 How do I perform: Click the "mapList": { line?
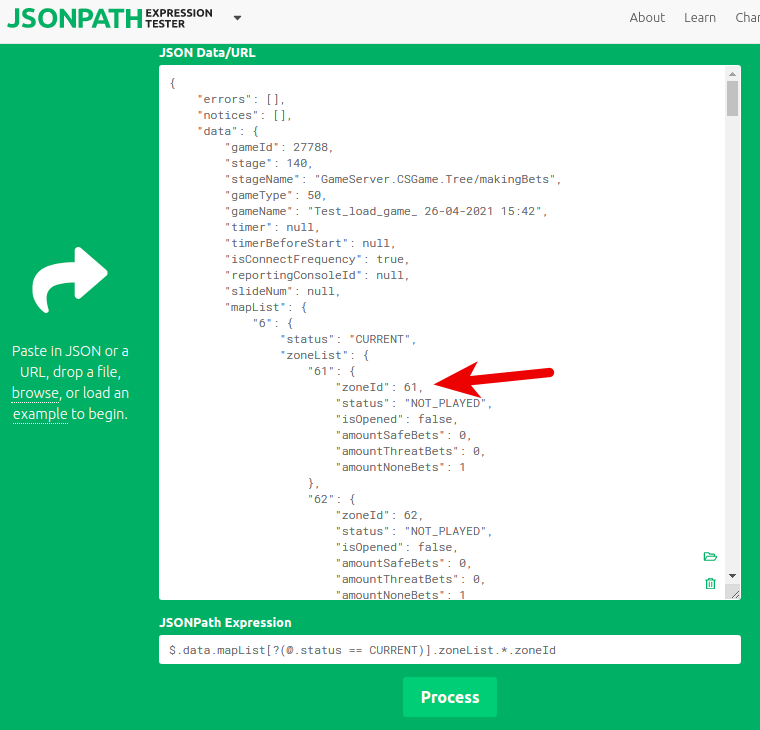[x=266, y=307]
